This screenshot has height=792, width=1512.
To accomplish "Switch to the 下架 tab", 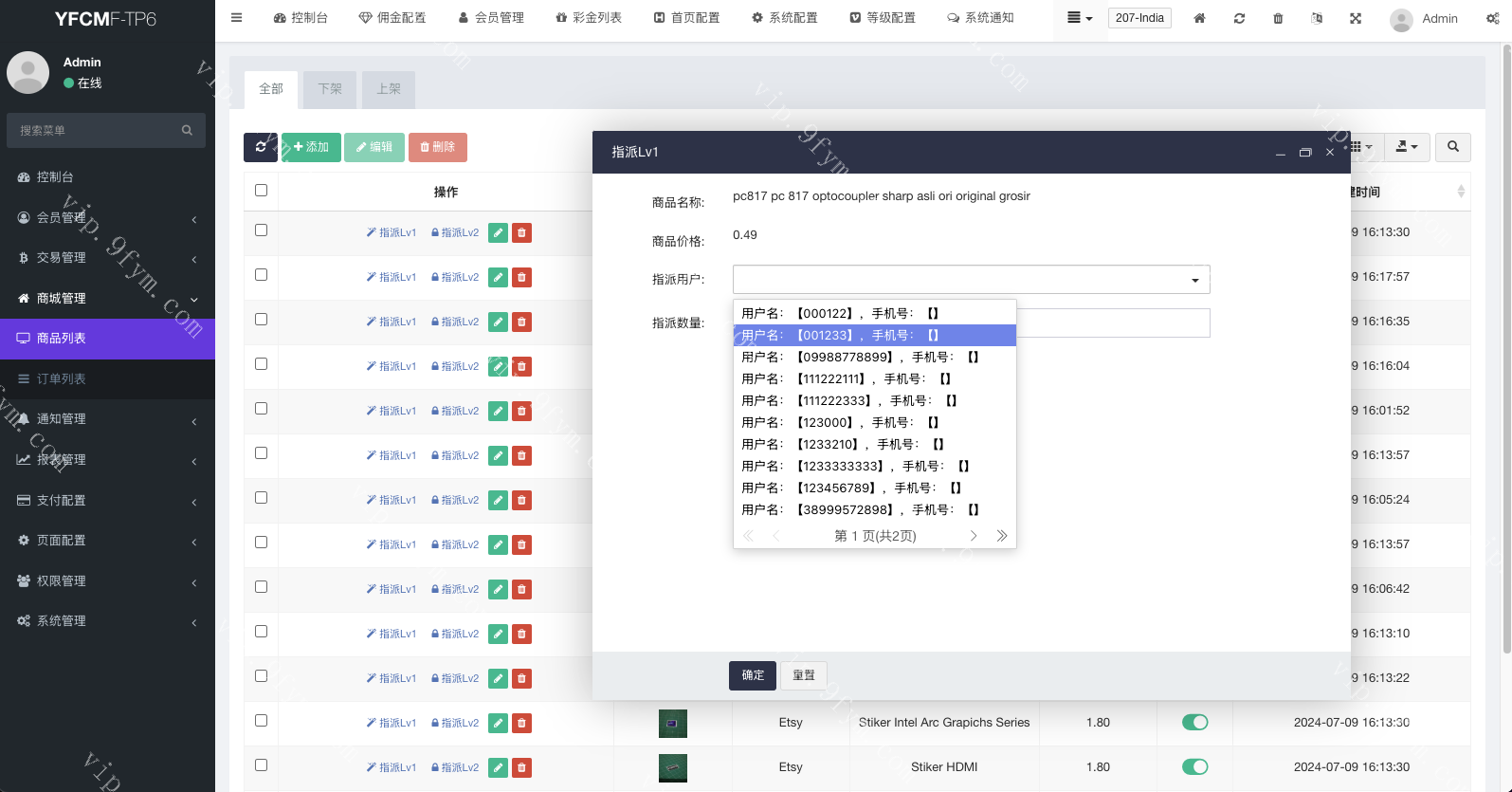I will (x=330, y=89).
